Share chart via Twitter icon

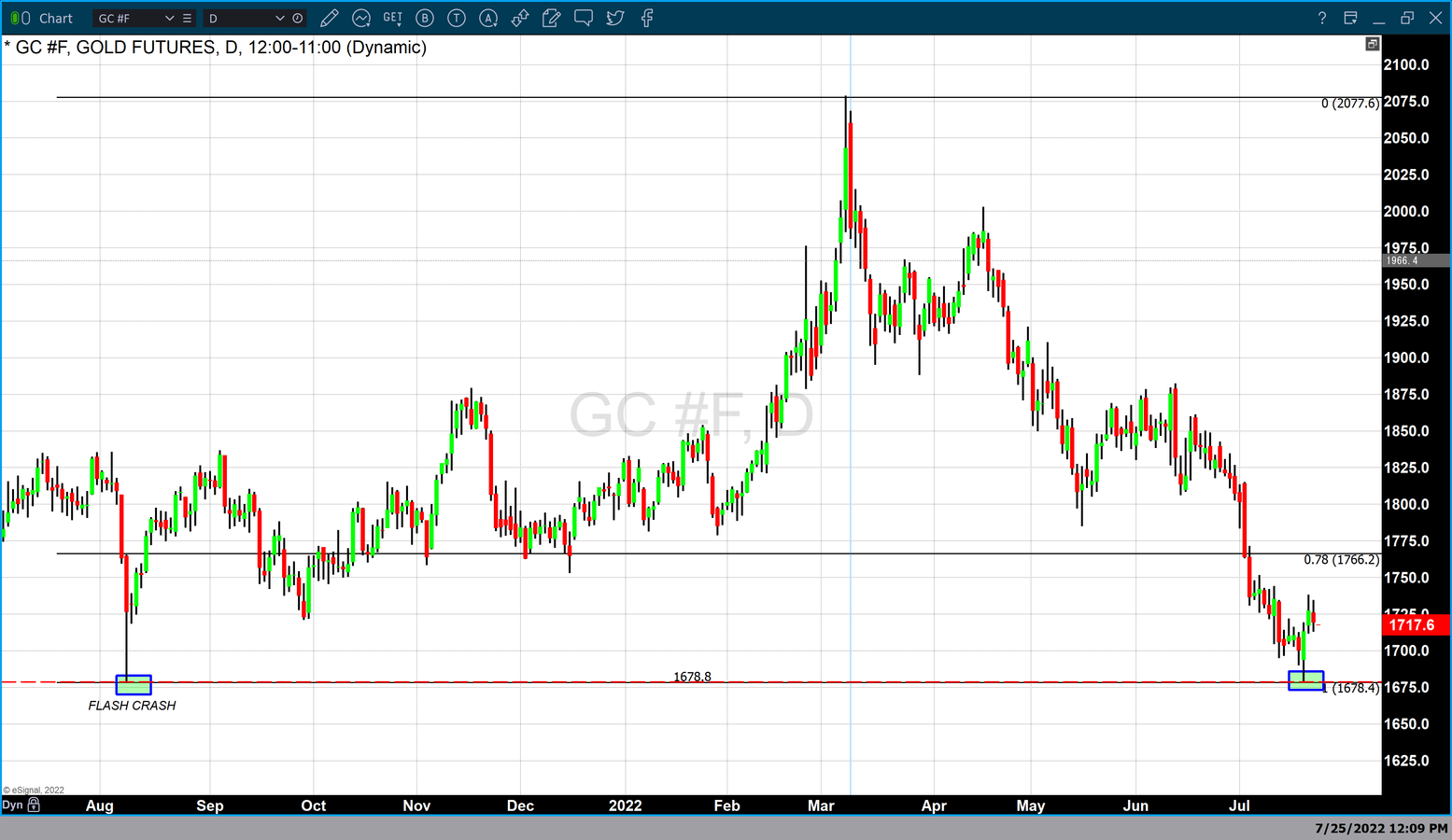[615, 18]
